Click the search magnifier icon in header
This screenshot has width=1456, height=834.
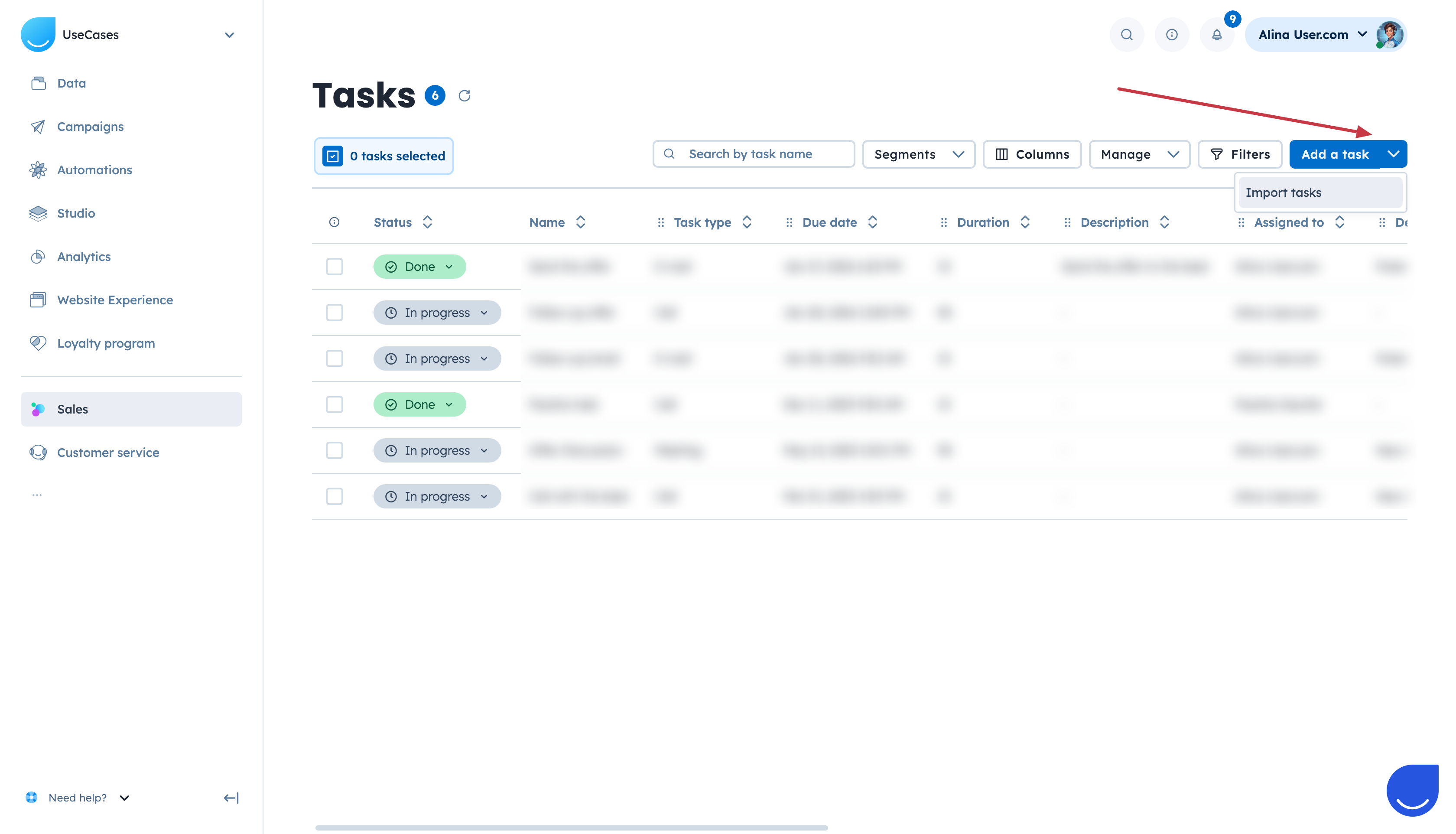[x=1126, y=35]
